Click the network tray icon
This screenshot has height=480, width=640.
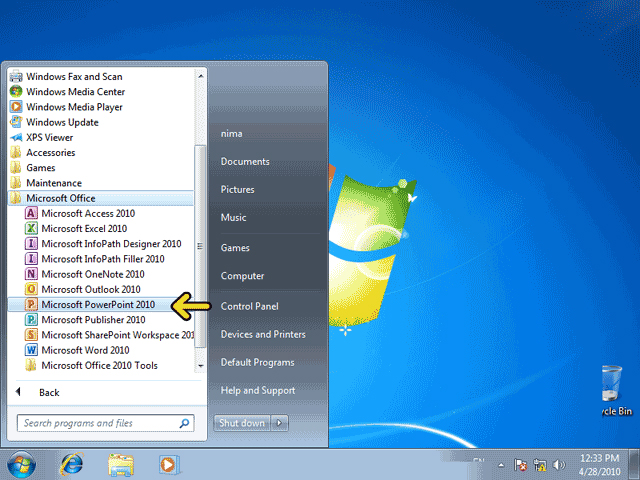click(540, 464)
